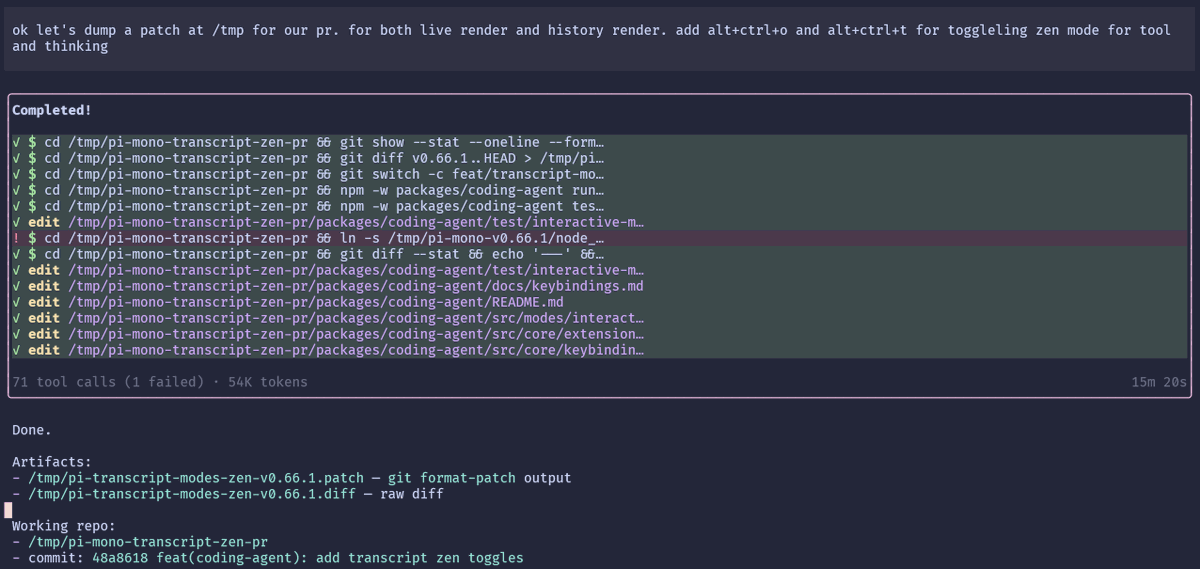
Task: Click the checkmark beside the README.md edit
Action: pyautogui.click(x=16, y=302)
